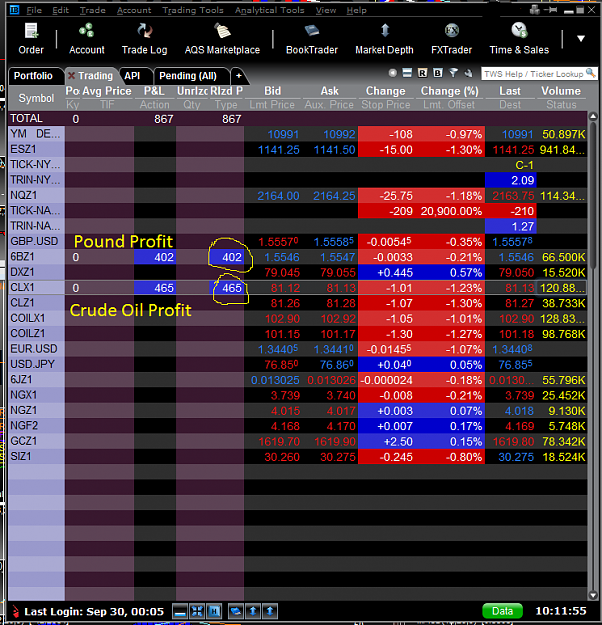
Task: Open the BookTrader tool
Action: [312, 39]
